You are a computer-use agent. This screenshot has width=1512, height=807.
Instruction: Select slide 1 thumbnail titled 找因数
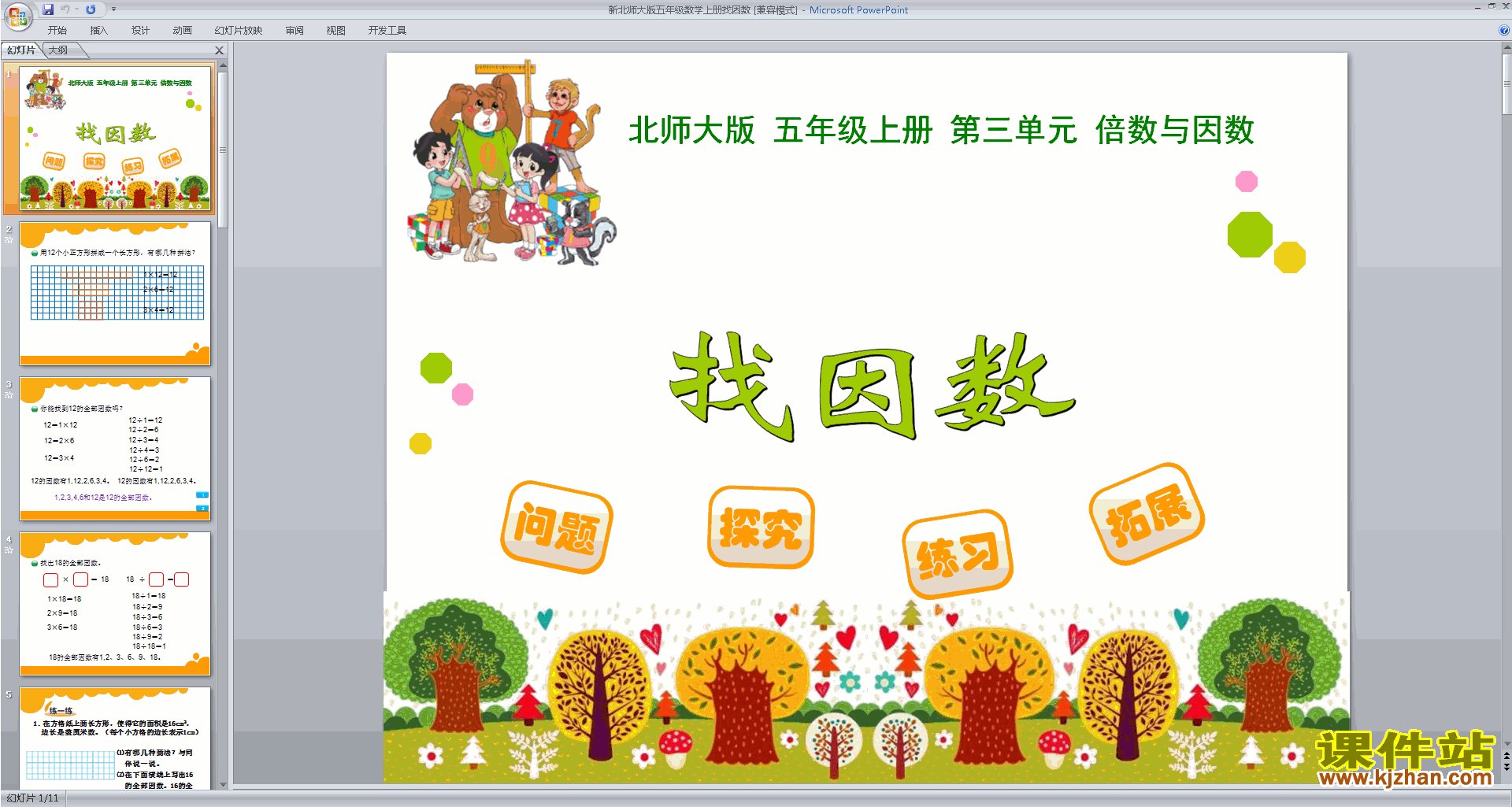115,139
